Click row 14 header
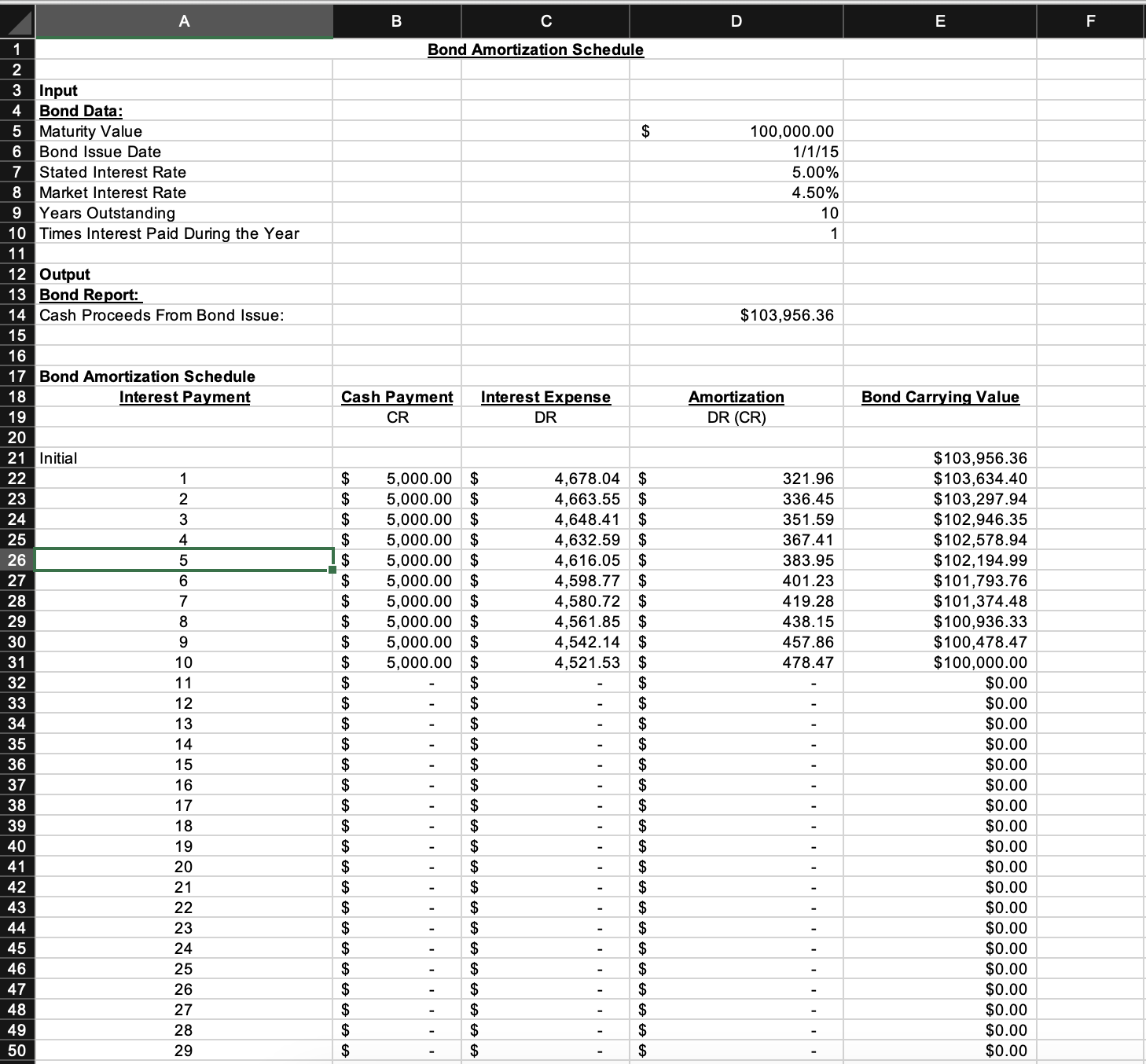 pyautogui.click(x=16, y=314)
